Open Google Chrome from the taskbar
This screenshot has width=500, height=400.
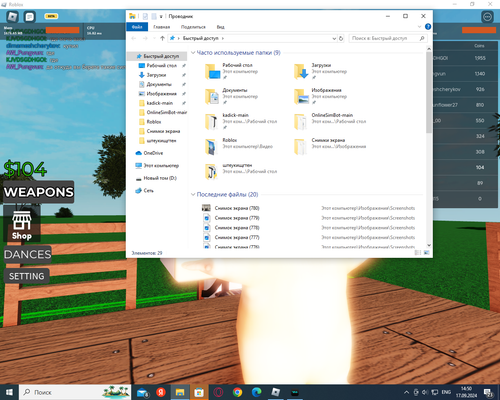coord(237,392)
